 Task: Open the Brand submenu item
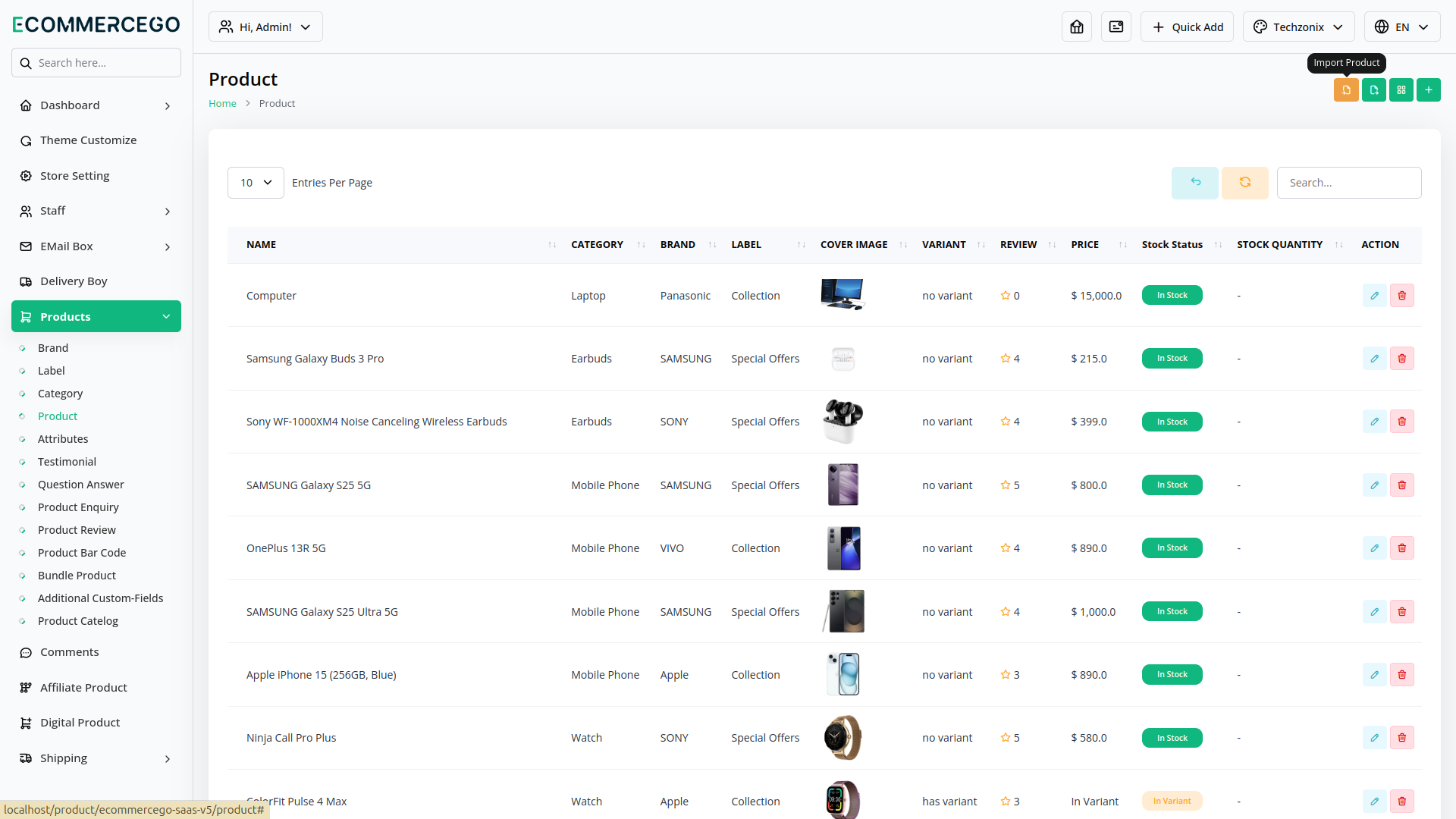point(53,348)
